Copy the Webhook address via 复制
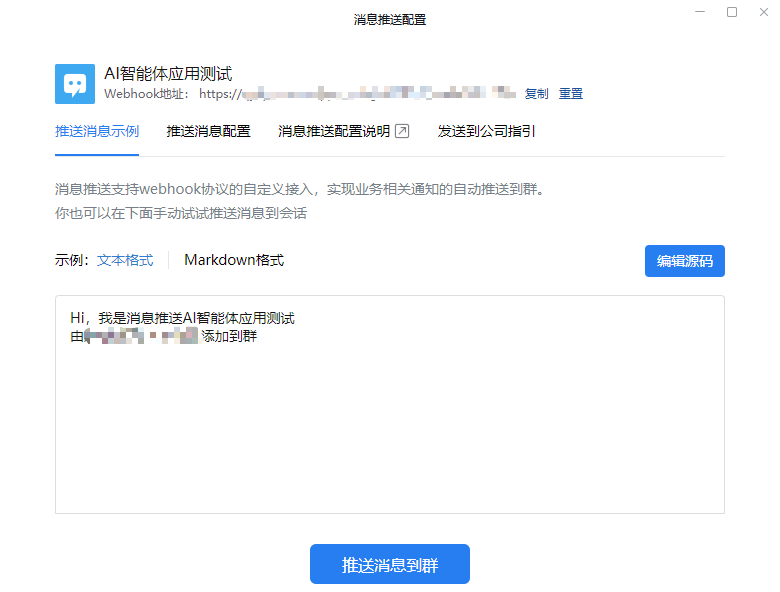This screenshot has height=592, width=780. pyautogui.click(x=536, y=94)
